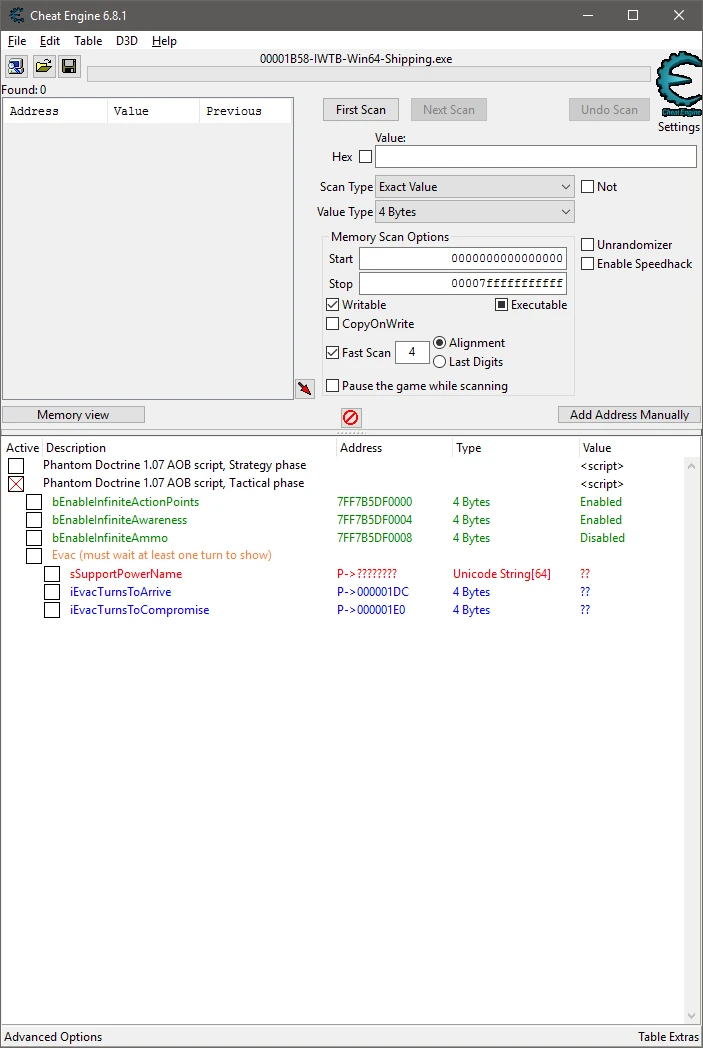This screenshot has width=703, height=1048.
Task: Open the Scan Type dropdown
Action: 475,186
